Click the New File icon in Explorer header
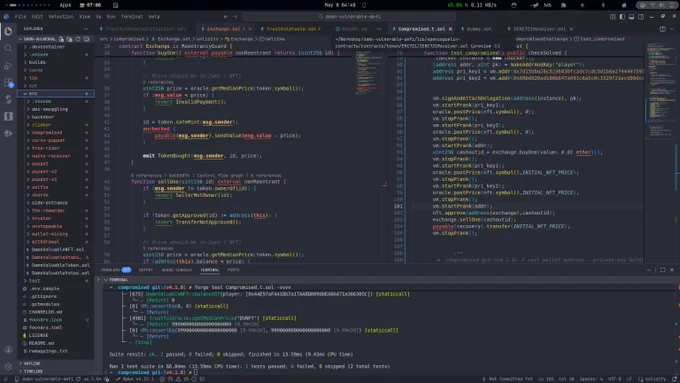 click(x=62, y=39)
